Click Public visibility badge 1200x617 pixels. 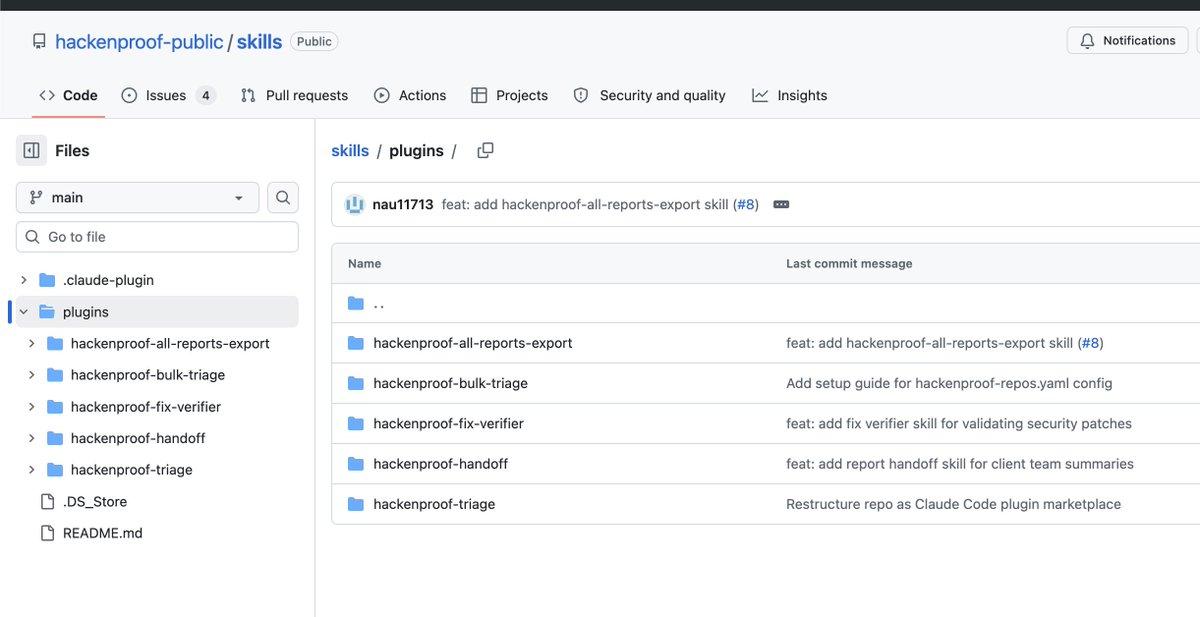(314, 42)
